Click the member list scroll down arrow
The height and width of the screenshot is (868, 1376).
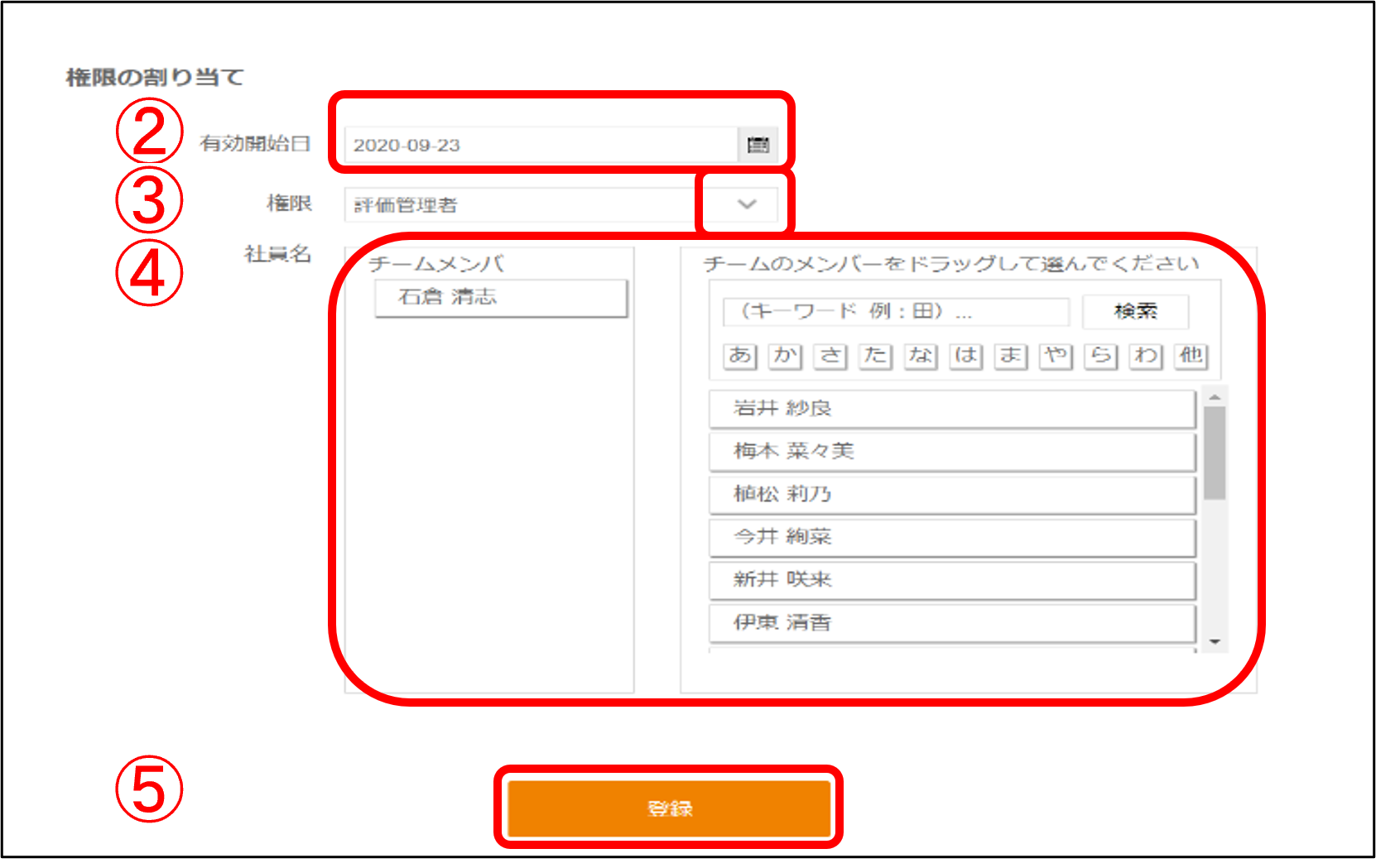[x=1215, y=641]
